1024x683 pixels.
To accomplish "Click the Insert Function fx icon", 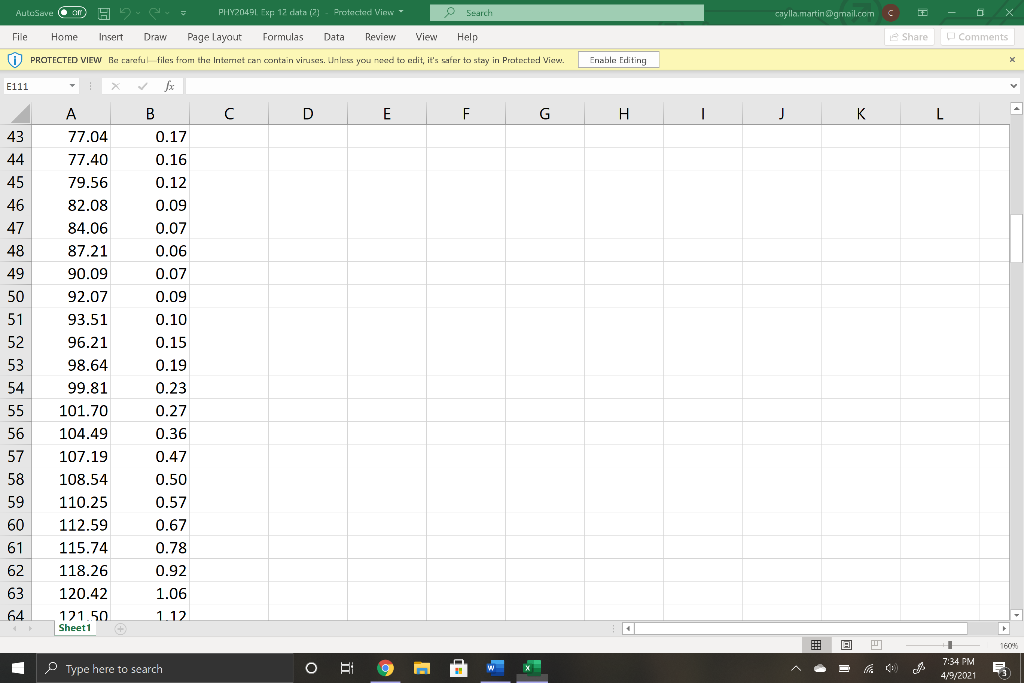I will [169, 86].
